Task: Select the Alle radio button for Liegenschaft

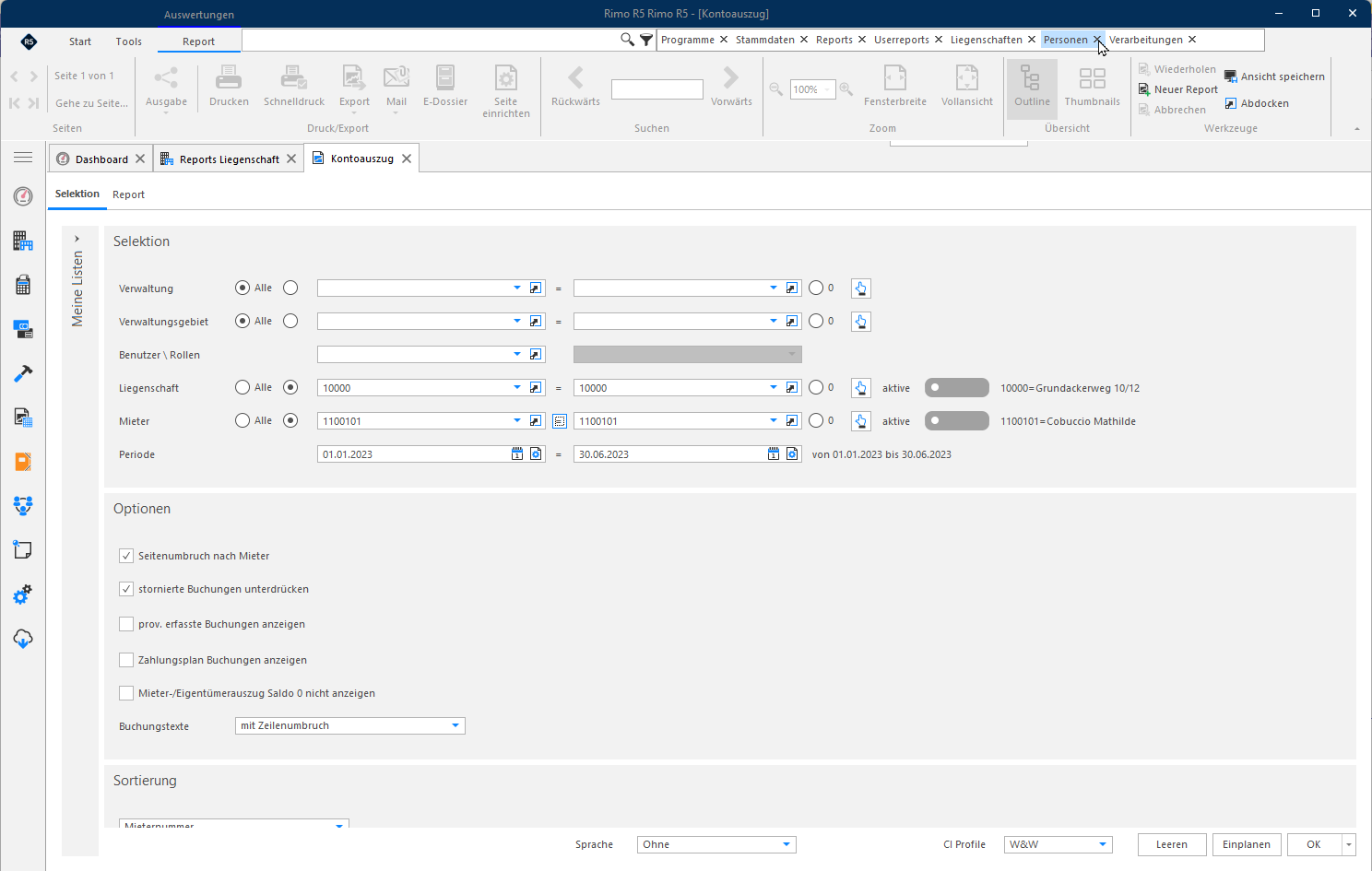Action: point(242,388)
